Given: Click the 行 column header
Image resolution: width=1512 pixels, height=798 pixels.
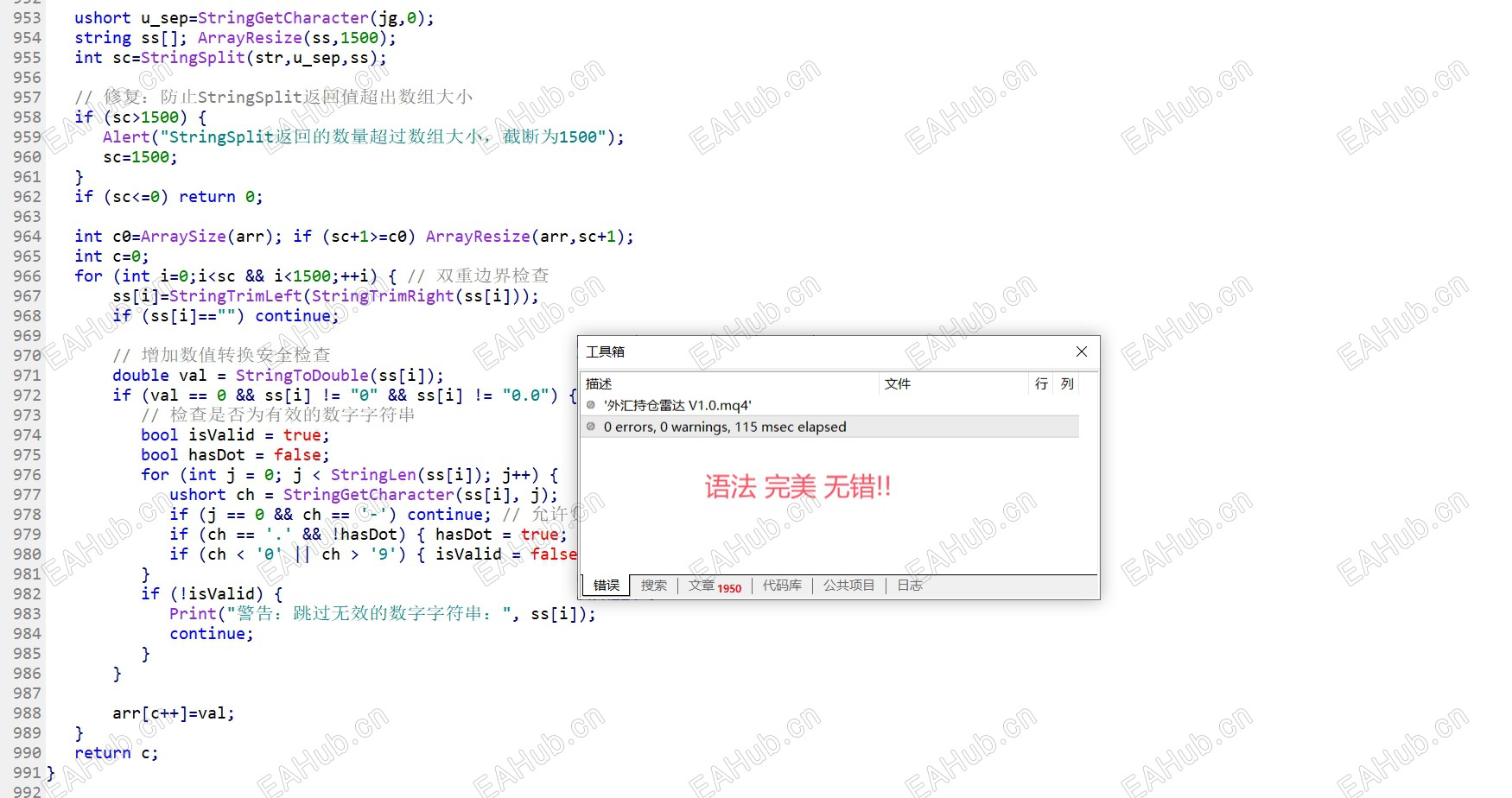Looking at the screenshot, I should 1041,383.
